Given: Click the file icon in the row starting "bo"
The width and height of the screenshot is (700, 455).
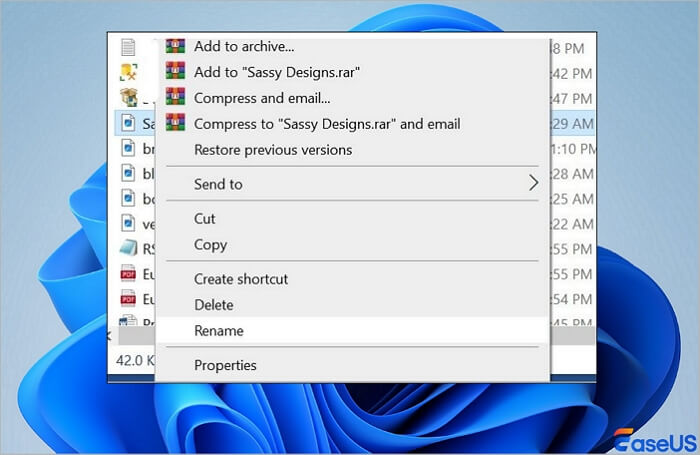Looking at the screenshot, I should [128, 198].
